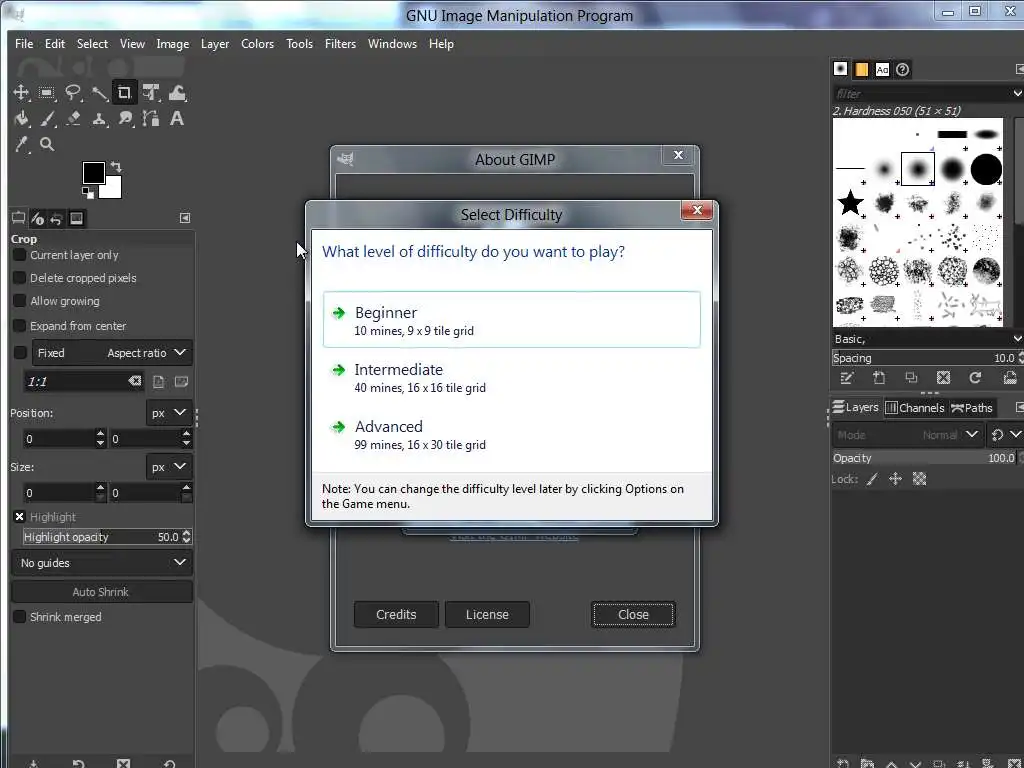The height and width of the screenshot is (768, 1024).
Task: Open Fixed Aspect ratio dropdown
Action: tap(112, 353)
